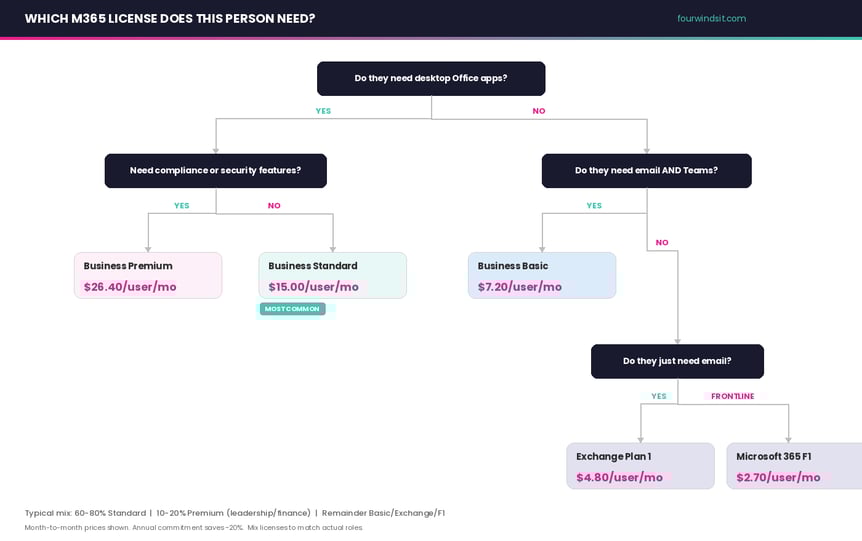Viewport: 862px width, 541px height.
Task: Click the $7.20/user/mo price text
Action: pos(519,287)
